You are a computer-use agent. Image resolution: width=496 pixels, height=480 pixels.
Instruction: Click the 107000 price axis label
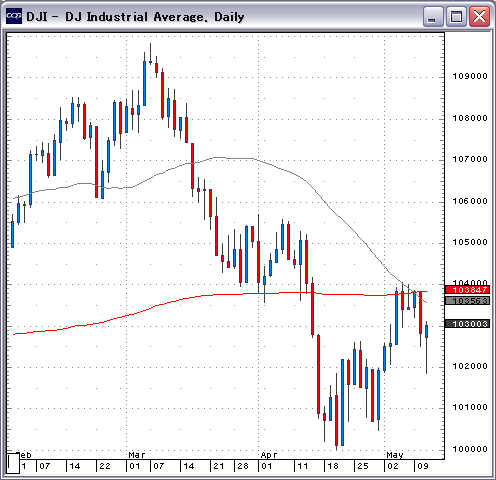tap(470, 159)
